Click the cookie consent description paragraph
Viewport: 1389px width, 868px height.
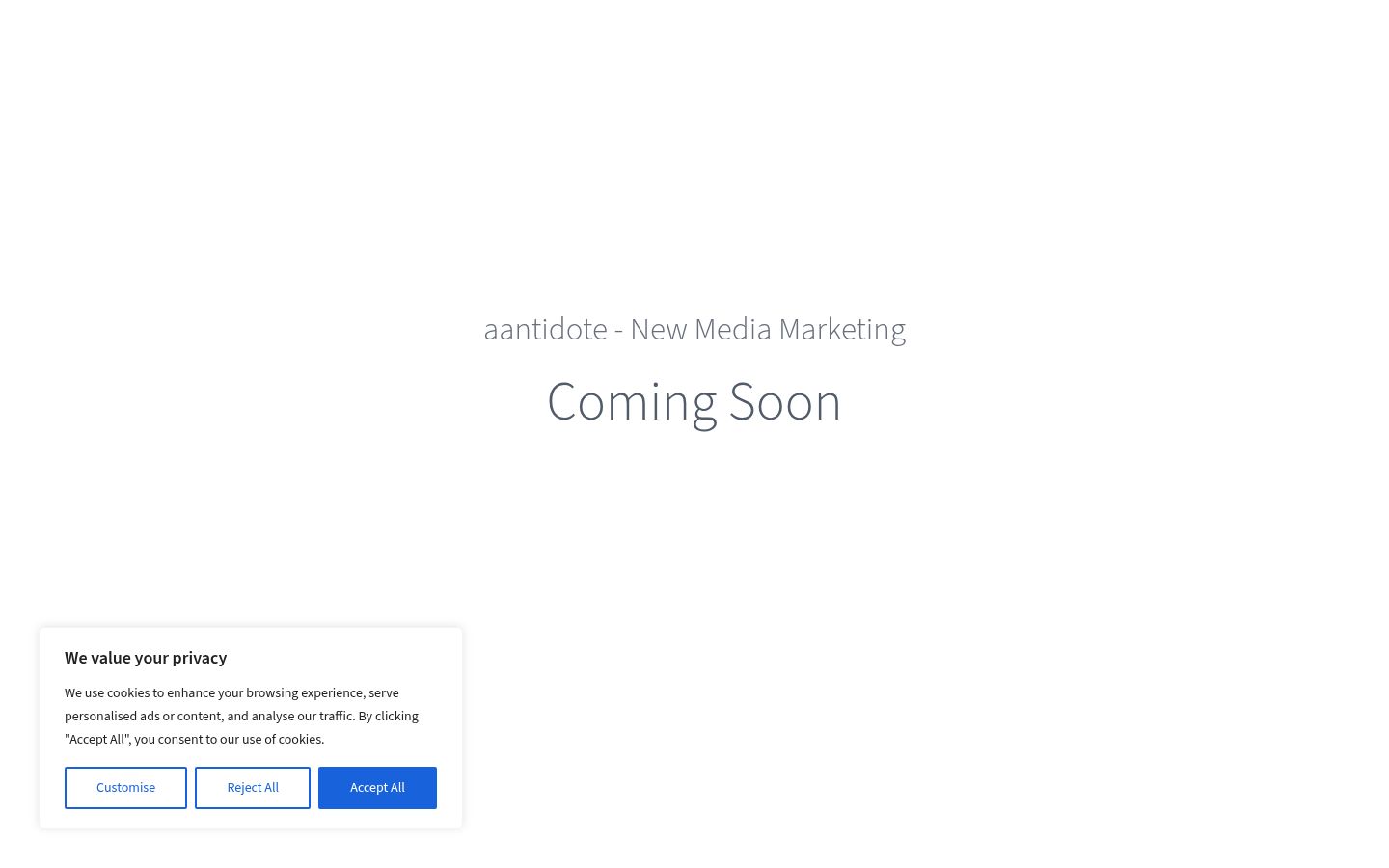click(242, 716)
